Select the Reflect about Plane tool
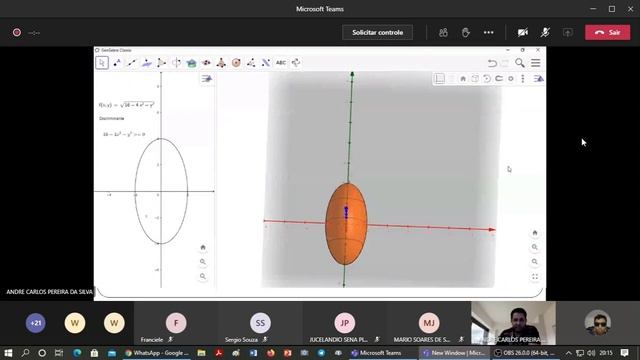Screen dimensions: 640x360 tap(266, 62)
